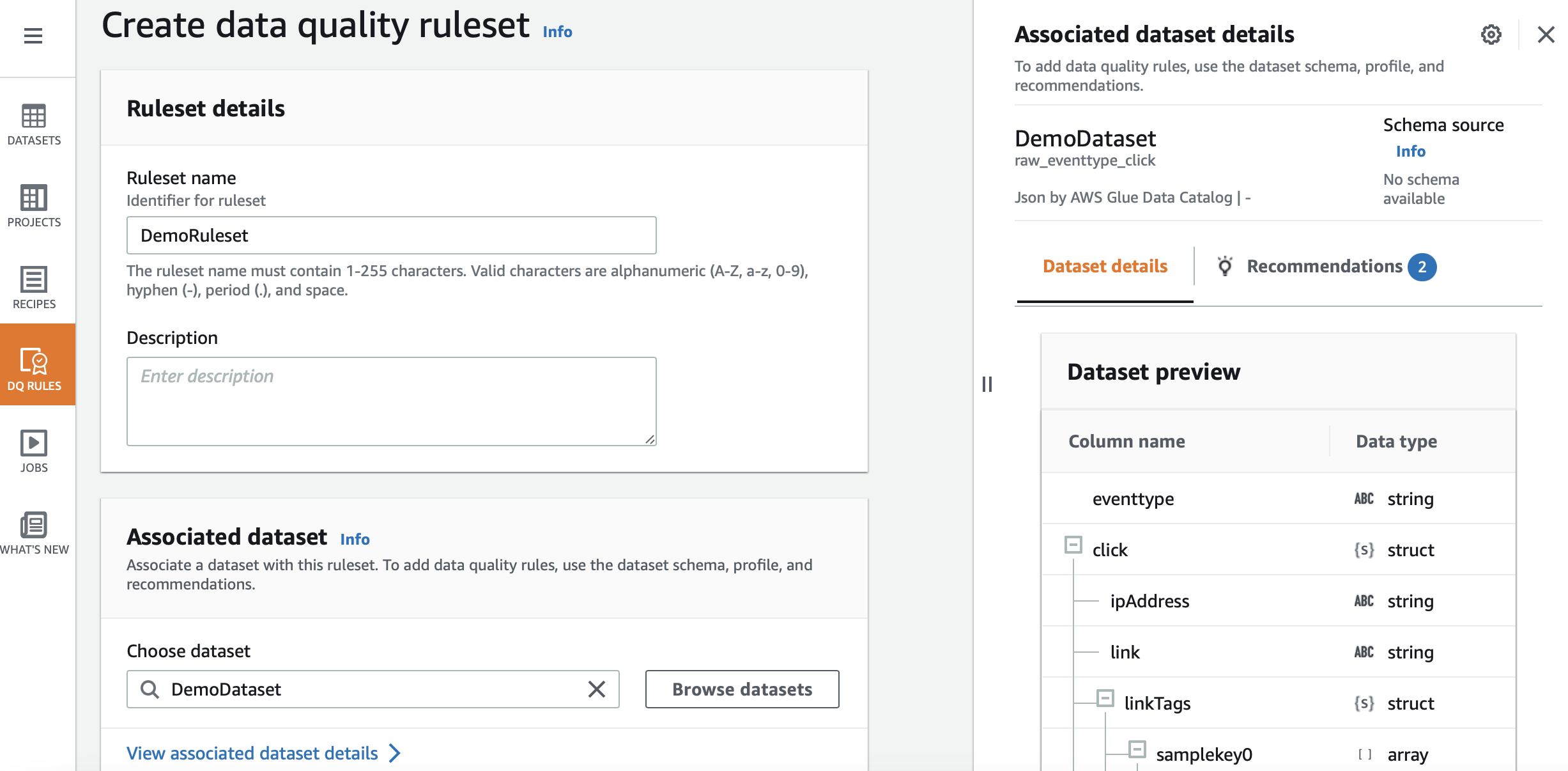Click into the Description text area
The width and height of the screenshot is (1568, 771).
[391, 401]
